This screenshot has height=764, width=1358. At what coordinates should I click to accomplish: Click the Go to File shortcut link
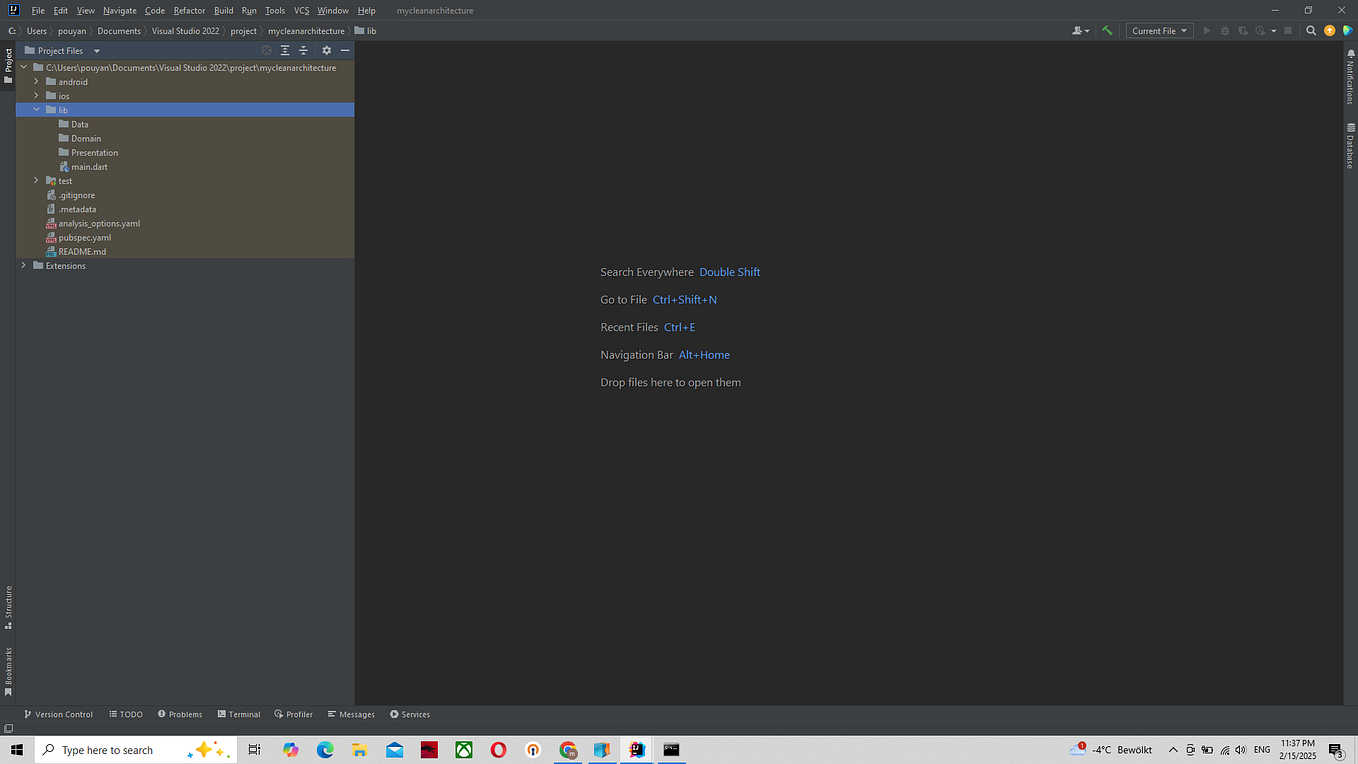tap(684, 299)
